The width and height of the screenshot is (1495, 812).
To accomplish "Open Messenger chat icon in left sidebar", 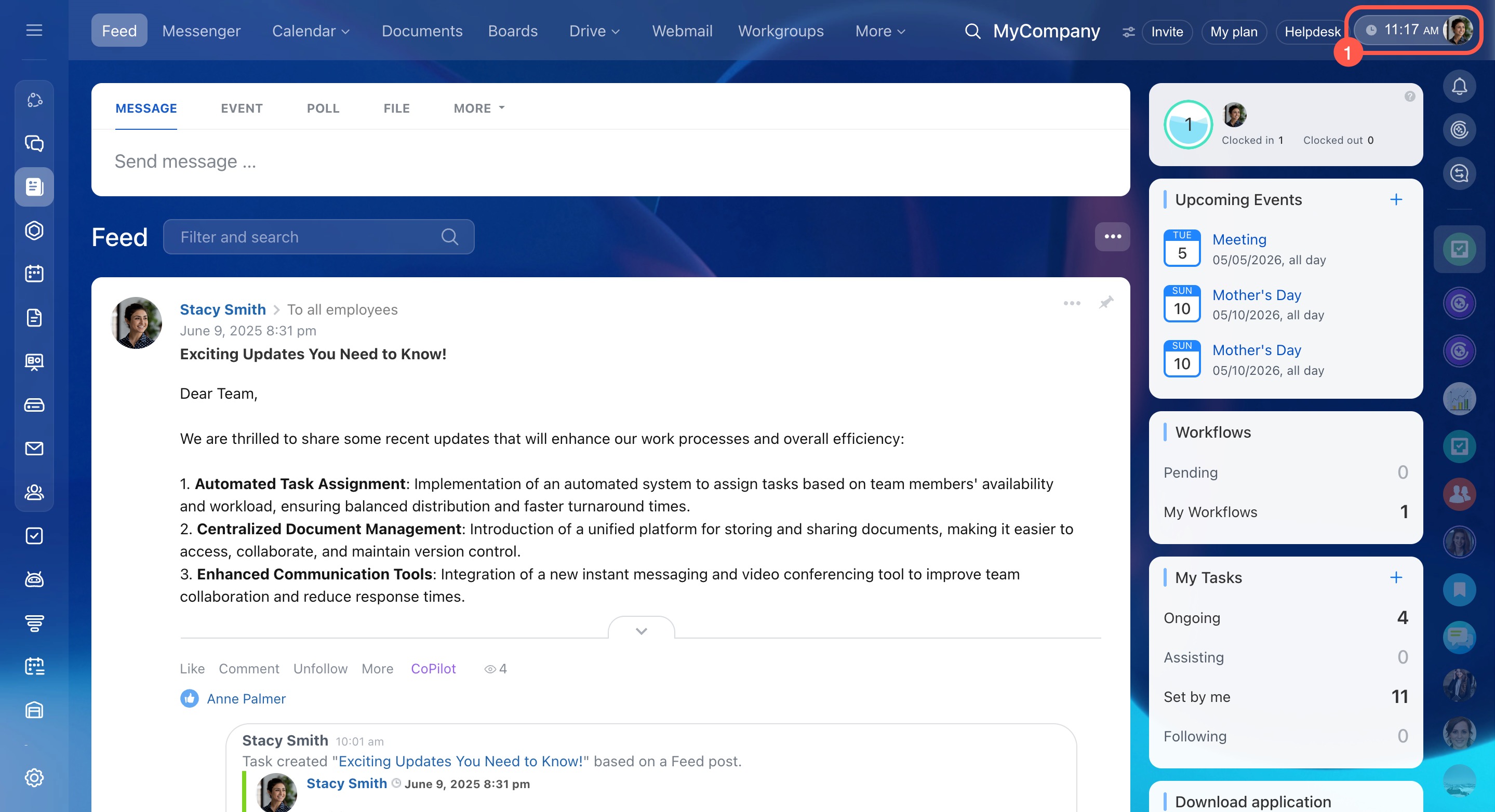I will [34, 143].
